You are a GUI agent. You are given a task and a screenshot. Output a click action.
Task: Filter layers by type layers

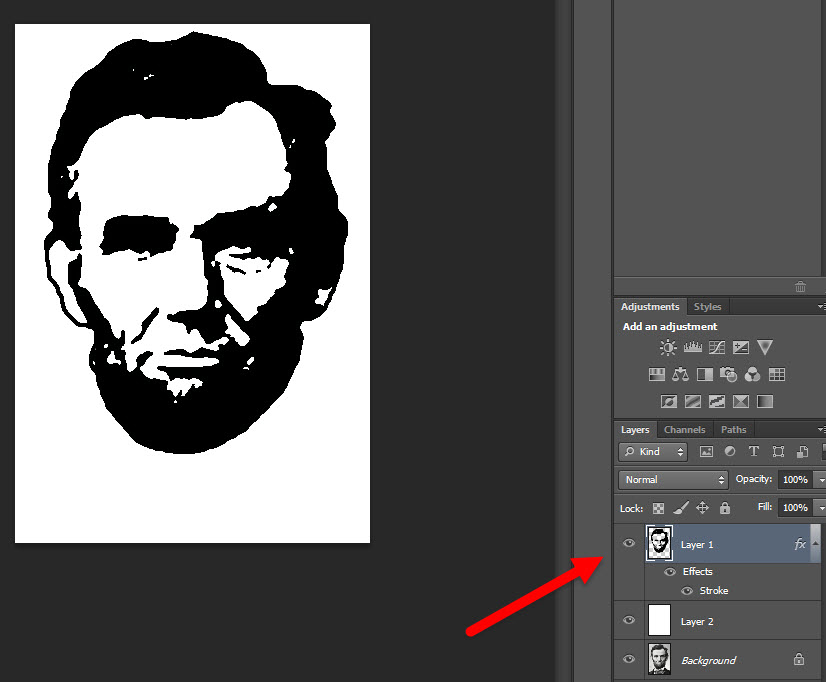(753, 452)
